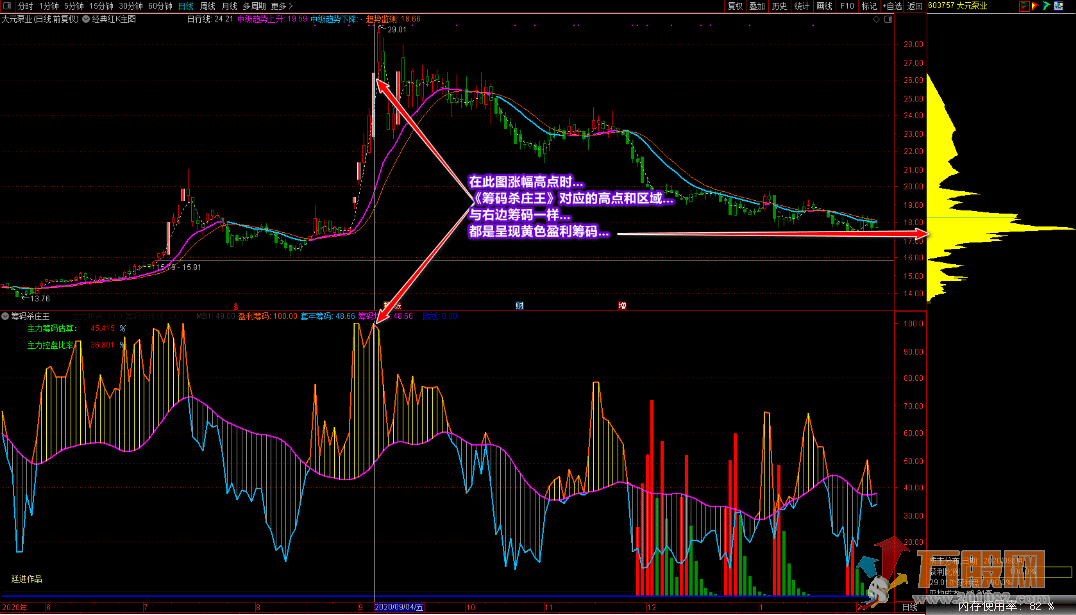Select the 1分钟 period tab
Viewport: 1076px width, 615px height.
49,5
